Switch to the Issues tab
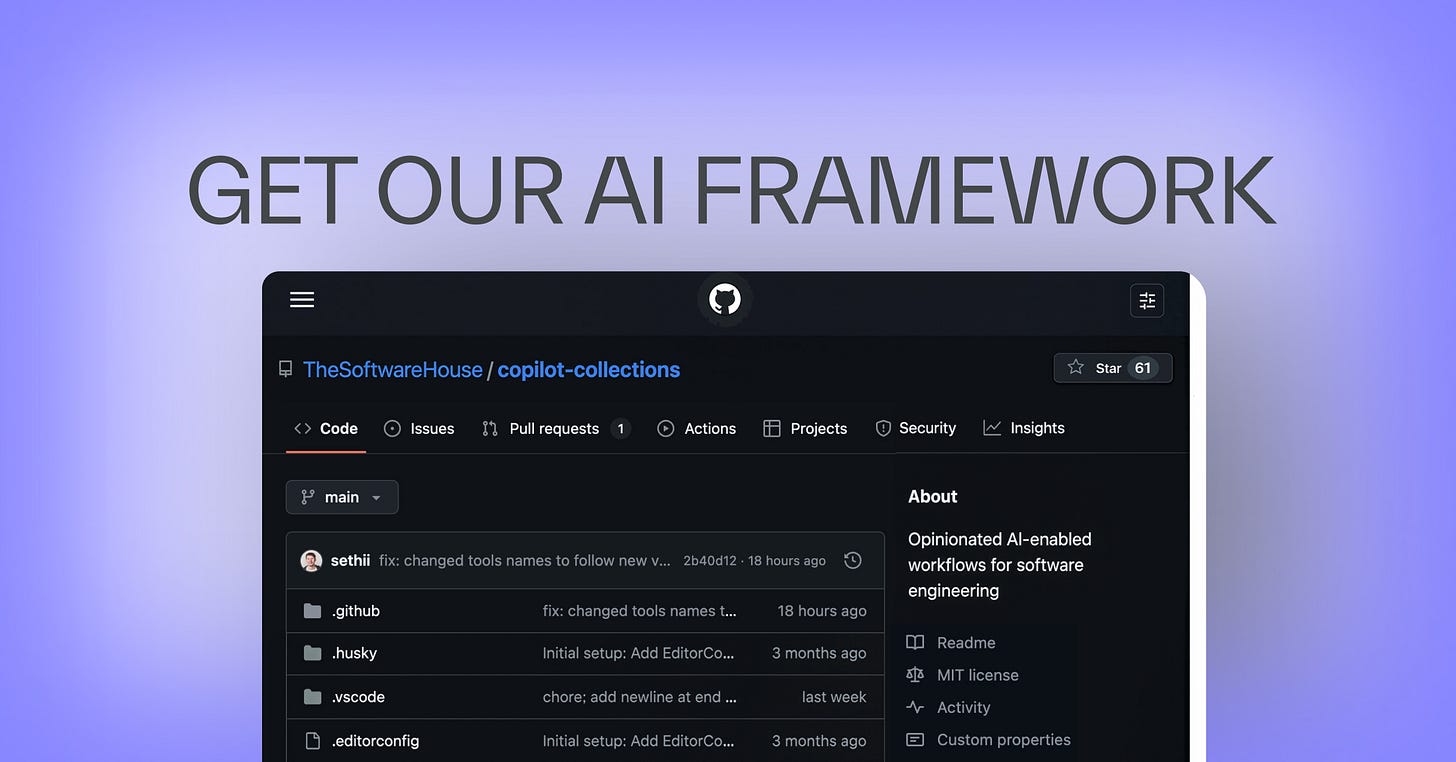Viewport: 1456px width, 762px height. pos(420,428)
